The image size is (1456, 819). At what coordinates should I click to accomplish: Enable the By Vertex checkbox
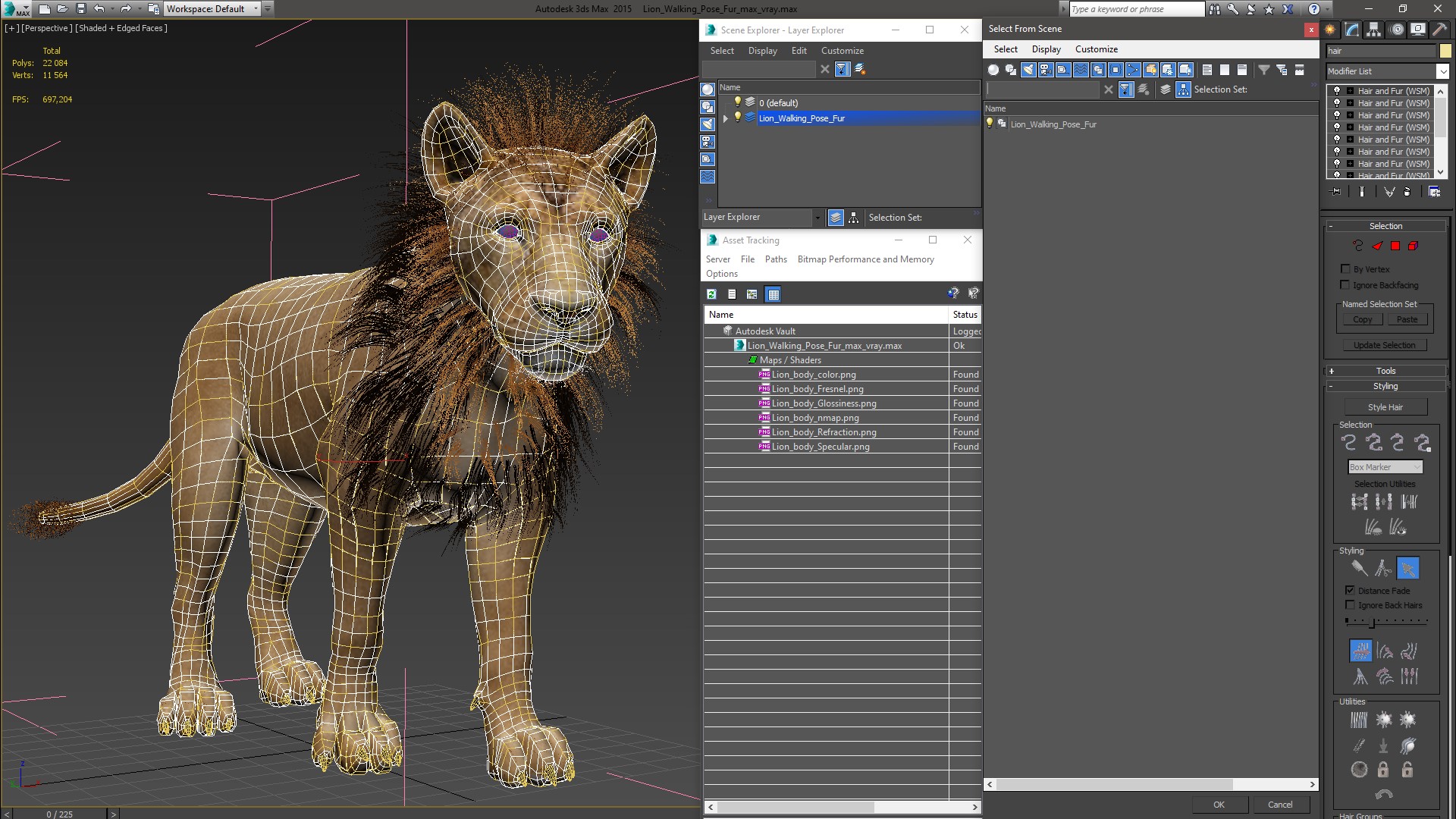tap(1345, 268)
